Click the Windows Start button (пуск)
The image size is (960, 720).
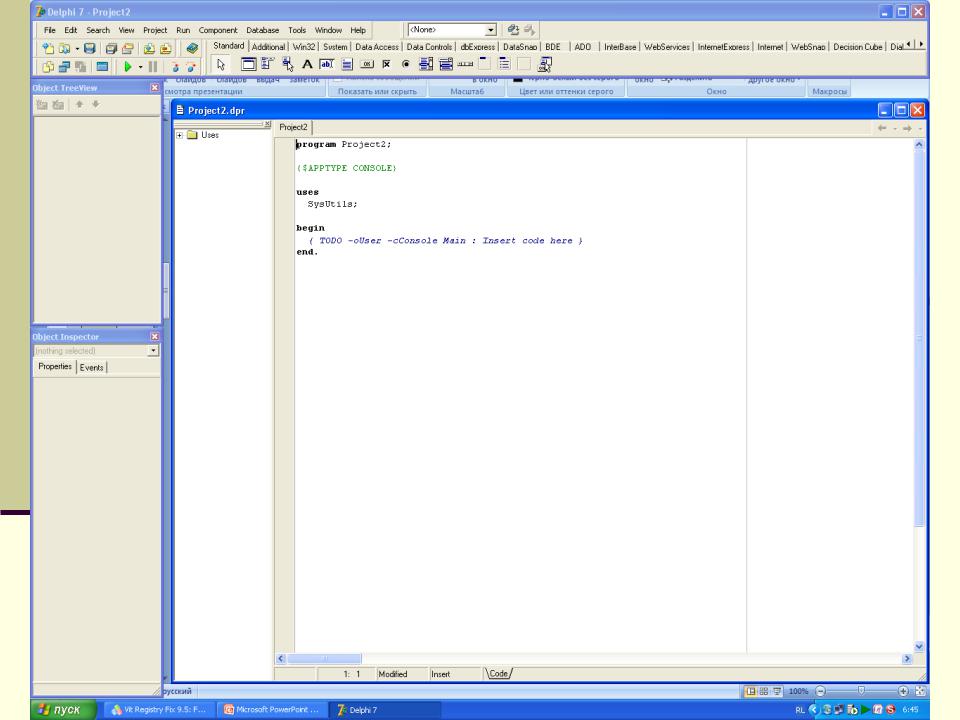click(64, 710)
